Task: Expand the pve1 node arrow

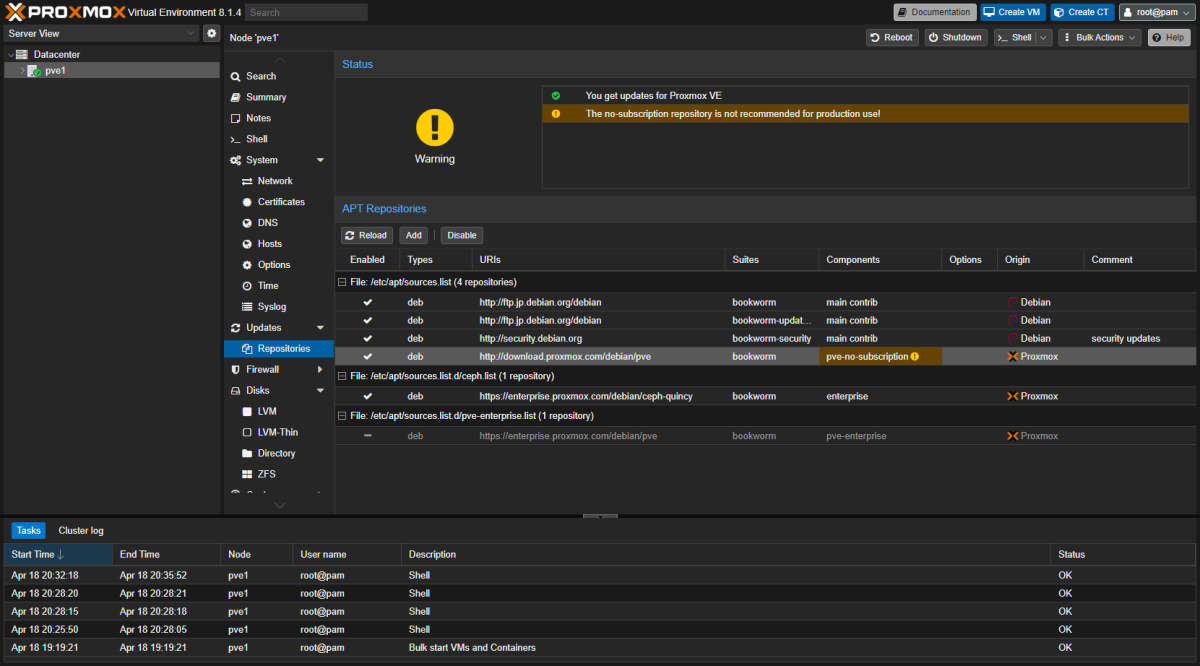Action: coord(22,71)
